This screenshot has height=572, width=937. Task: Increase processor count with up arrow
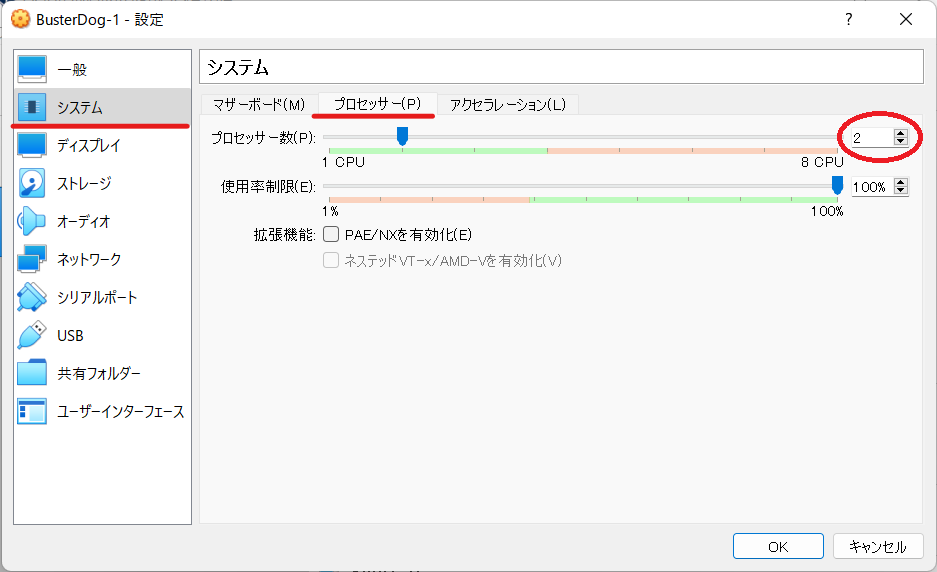point(901,133)
